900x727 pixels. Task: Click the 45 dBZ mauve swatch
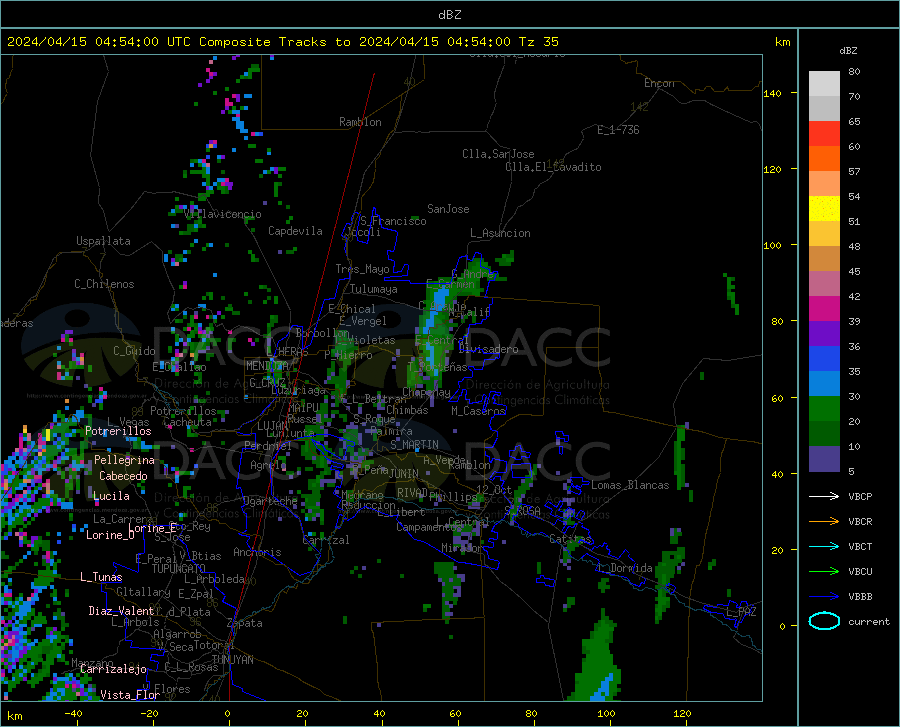(x=824, y=283)
